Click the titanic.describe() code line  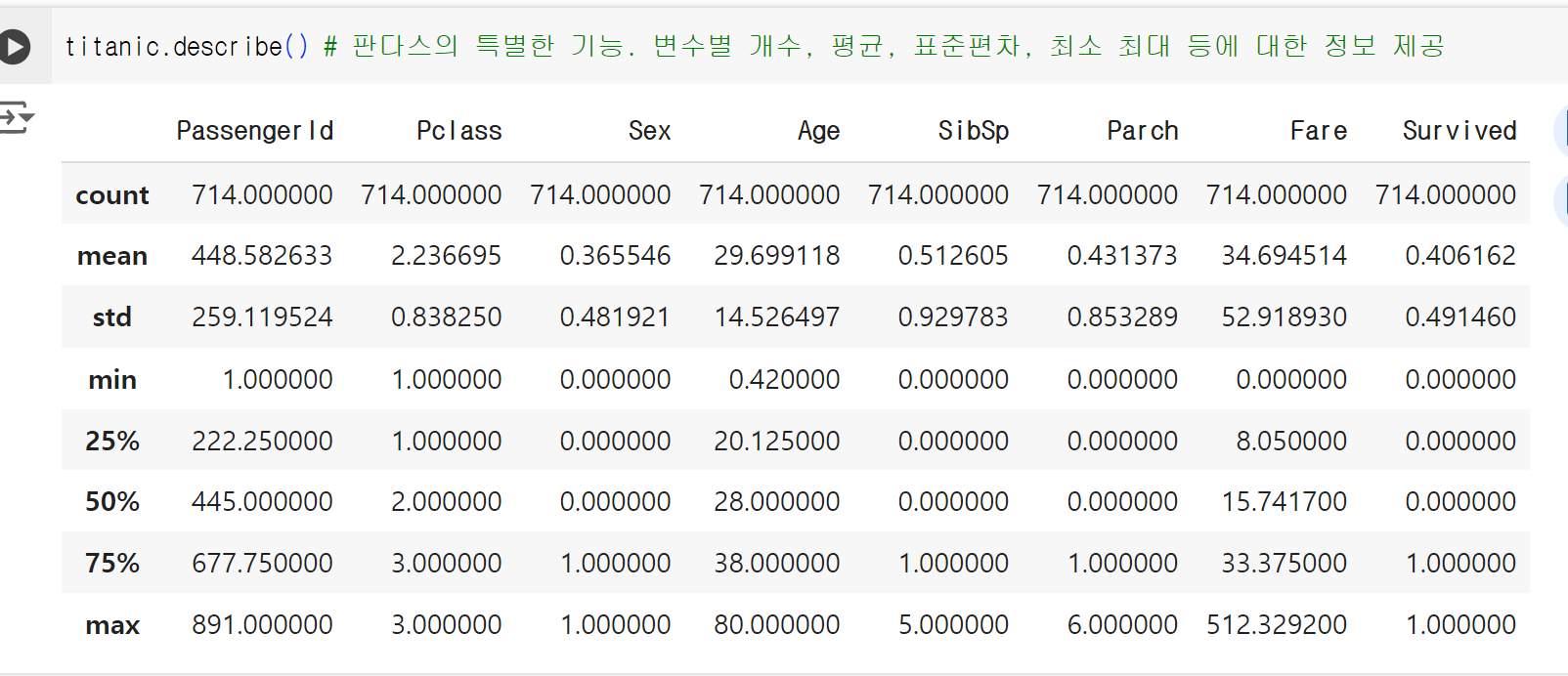[754, 46]
